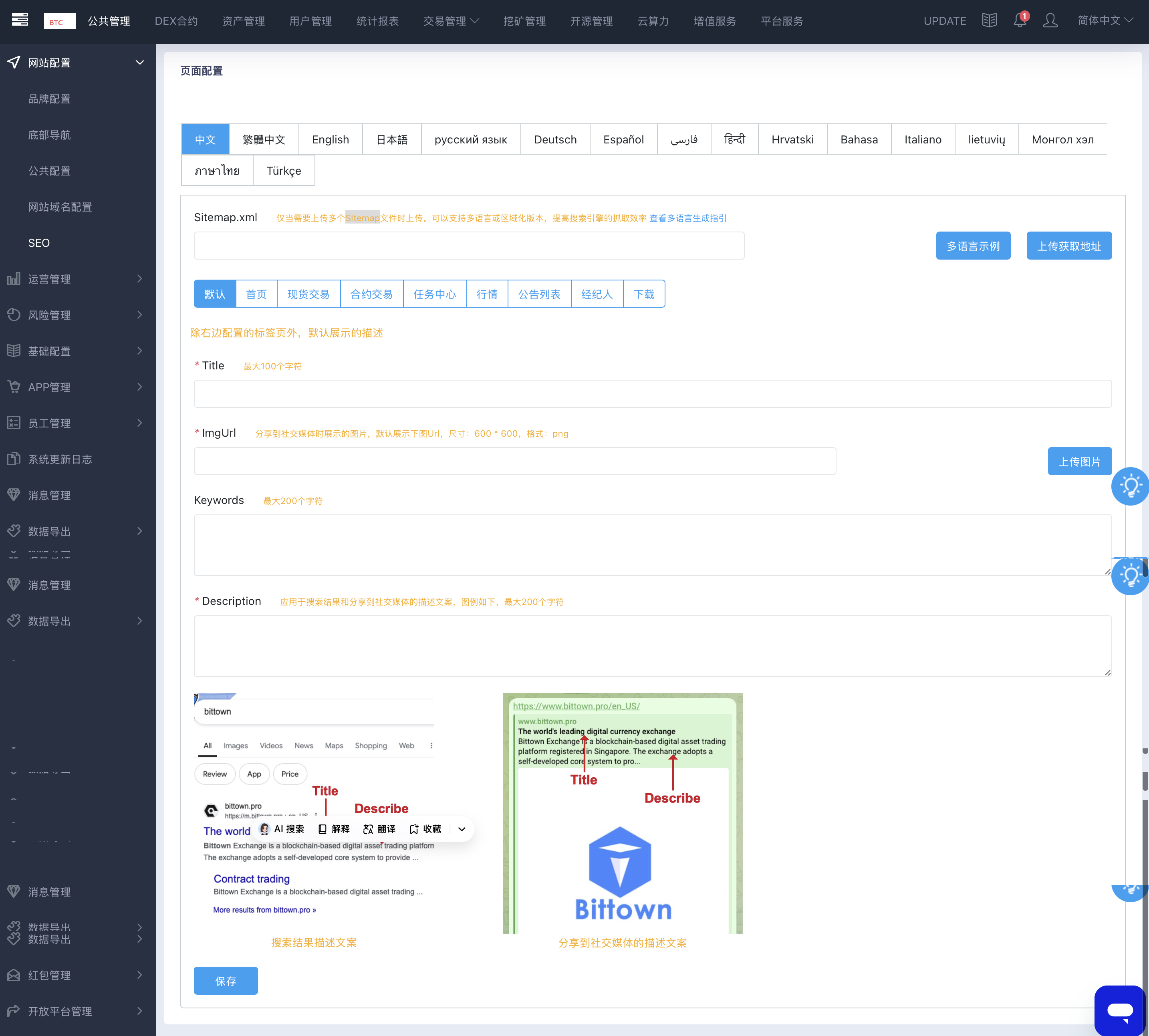Expand the floating toolbar more chevron
The width and height of the screenshot is (1149, 1036).
coord(462,829)
